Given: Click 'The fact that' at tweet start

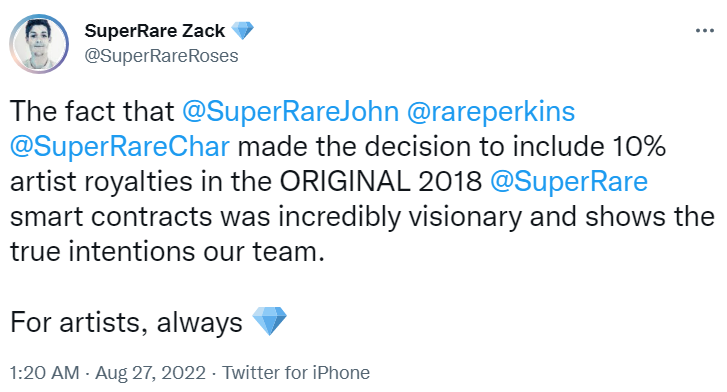Looking at the screenshot, I should (x=92, y=111).
